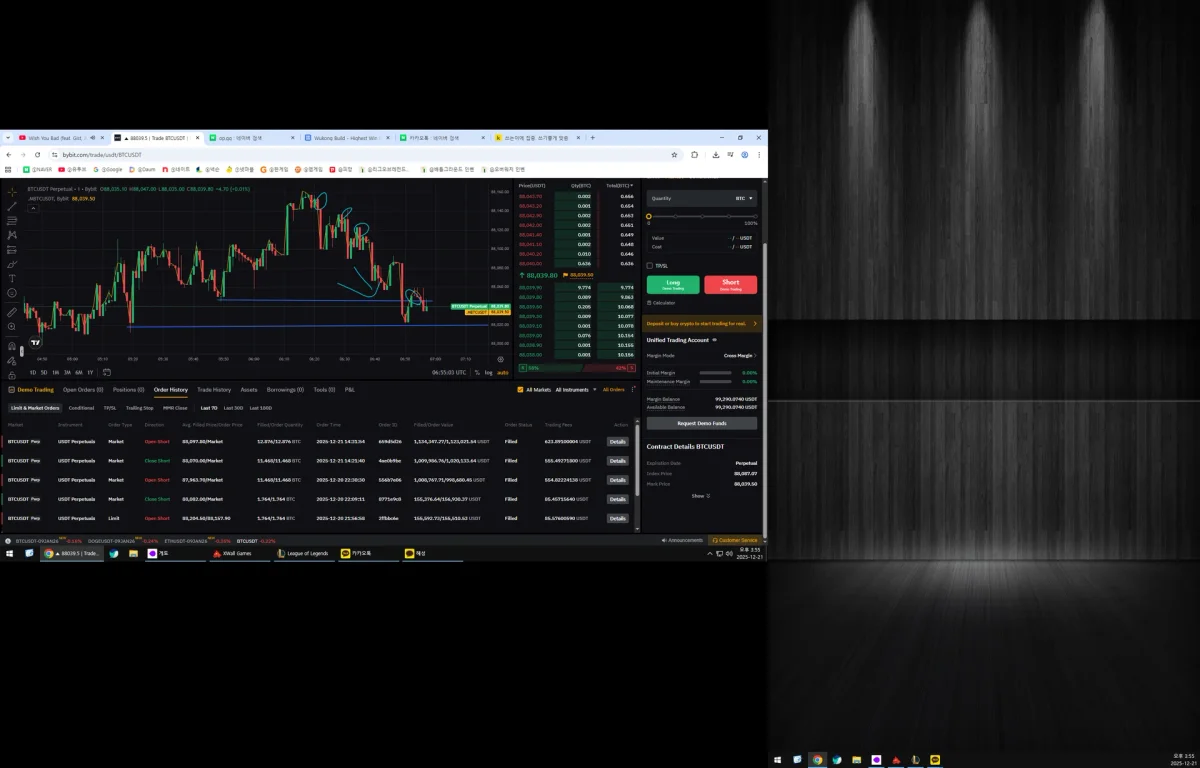Toggle the magnet mode icon
Image resolution: width=1200 pixels, height=768 pixels.
(x=12, y=346)
